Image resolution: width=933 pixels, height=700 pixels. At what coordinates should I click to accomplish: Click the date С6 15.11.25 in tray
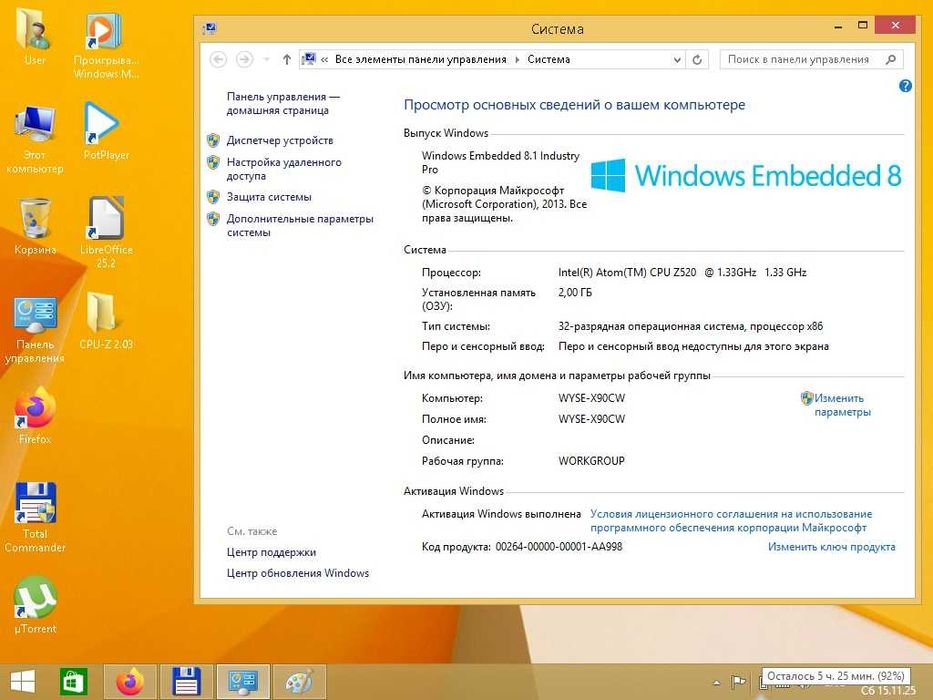tap(888, 691)
